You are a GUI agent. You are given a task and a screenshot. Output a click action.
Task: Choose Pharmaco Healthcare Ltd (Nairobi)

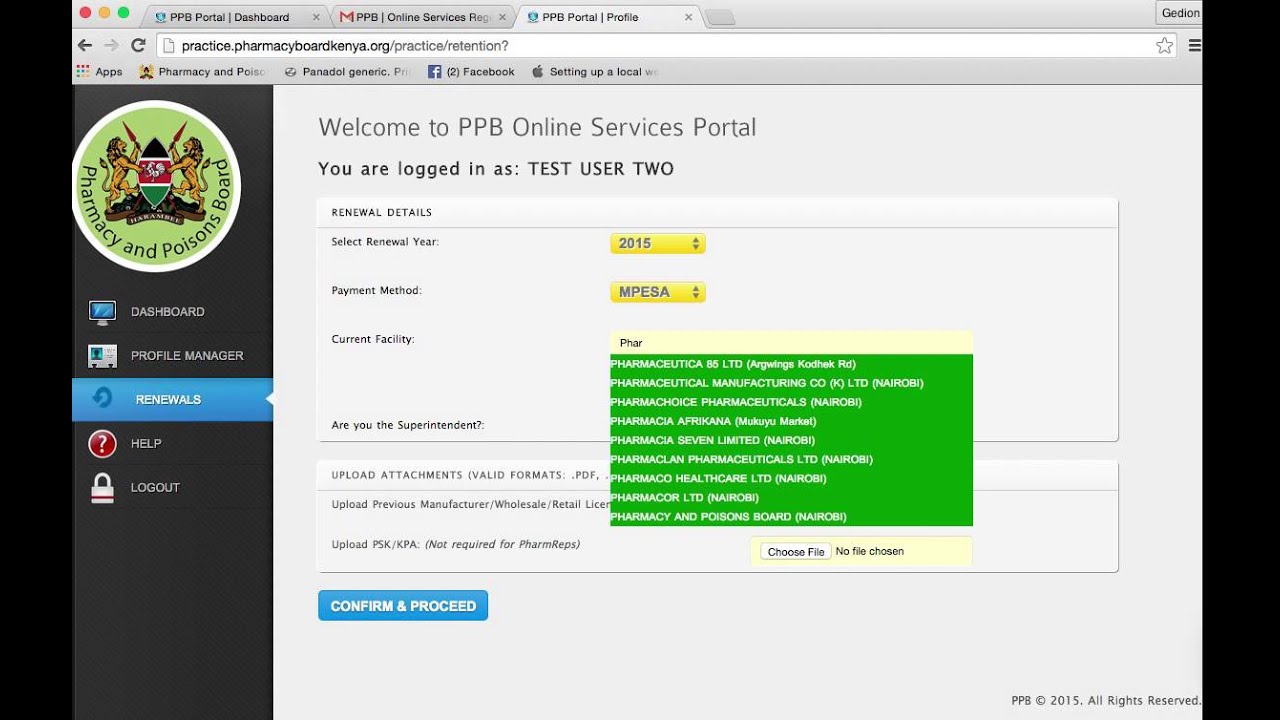click(791, 478)
